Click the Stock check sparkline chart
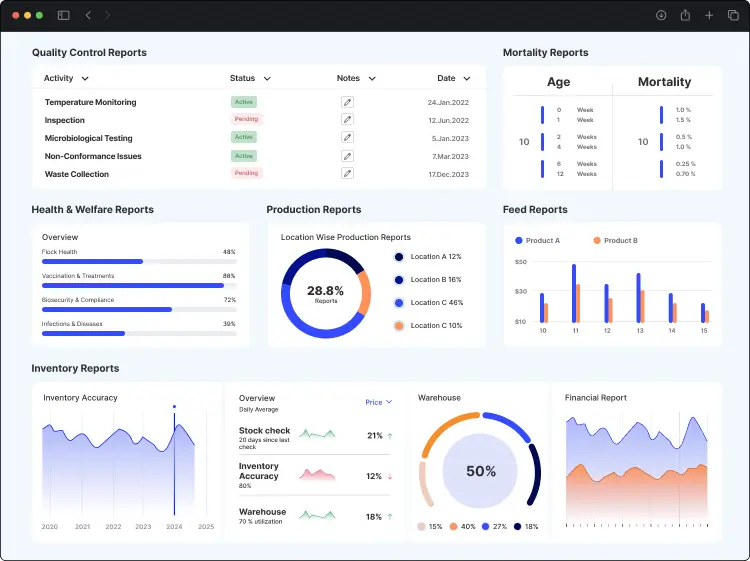The height and width of the screenshot is (561, 750). click(x=317, y=434)
